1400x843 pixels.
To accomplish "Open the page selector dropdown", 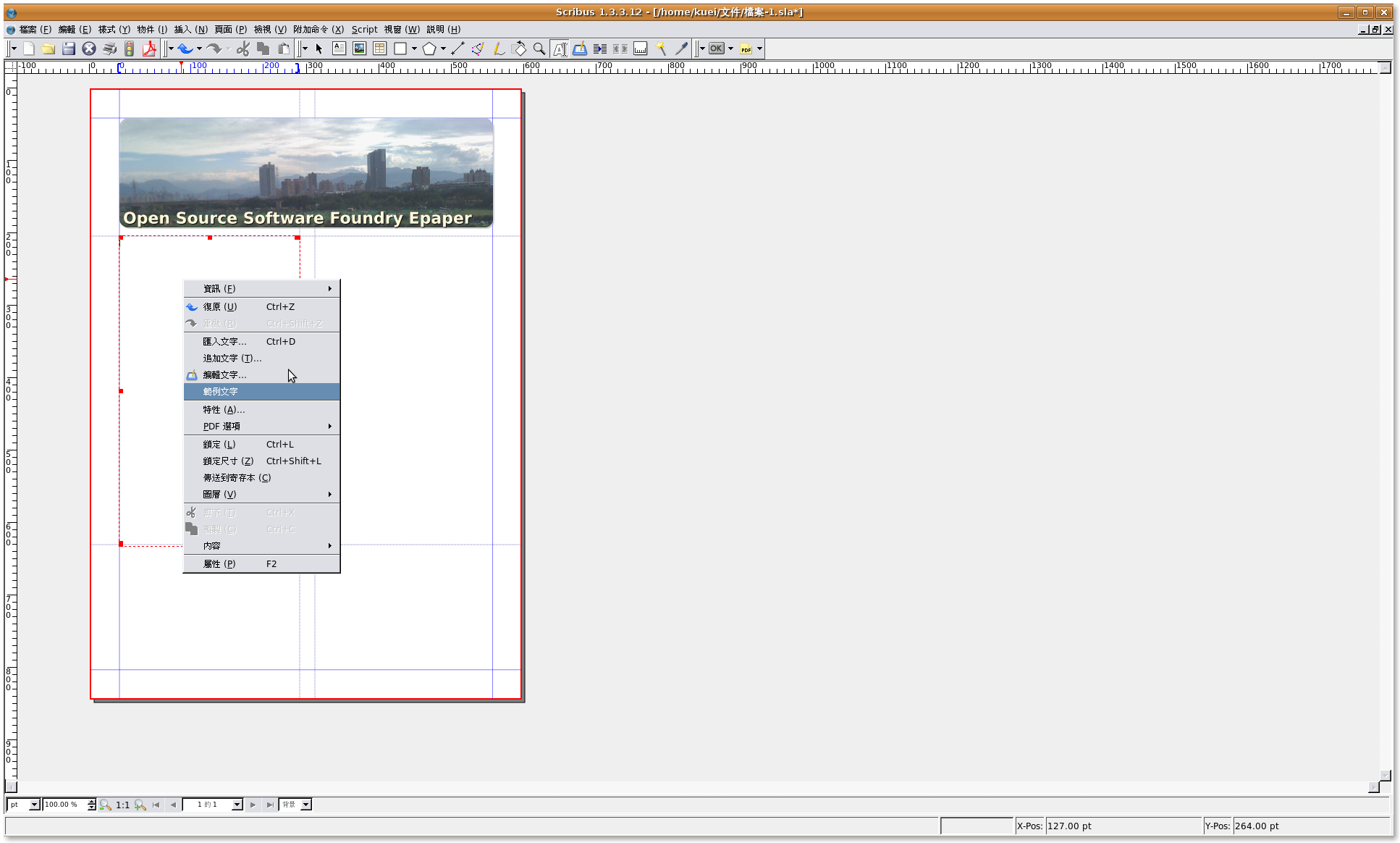I will point(237,805).
